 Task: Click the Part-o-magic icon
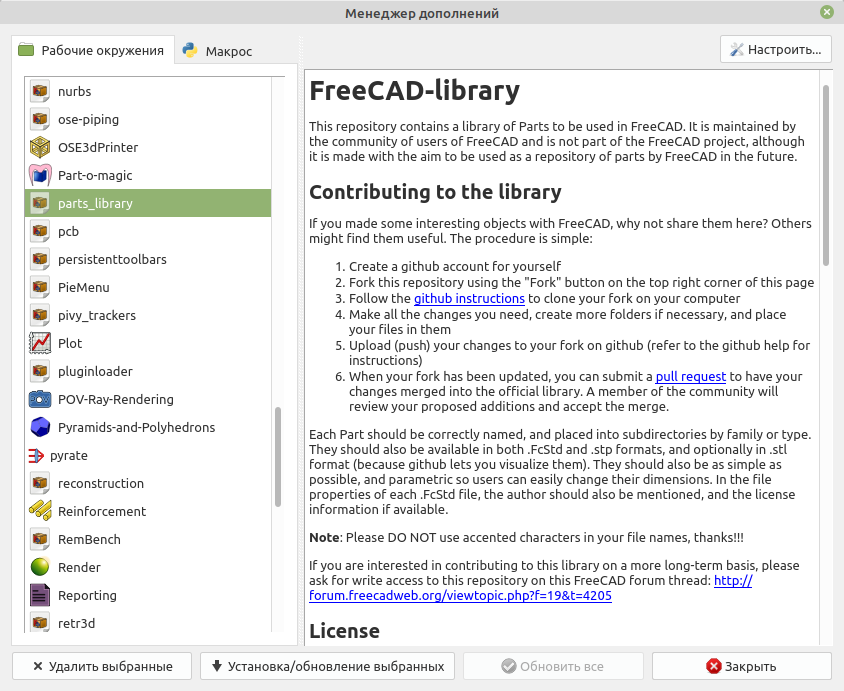40,175
